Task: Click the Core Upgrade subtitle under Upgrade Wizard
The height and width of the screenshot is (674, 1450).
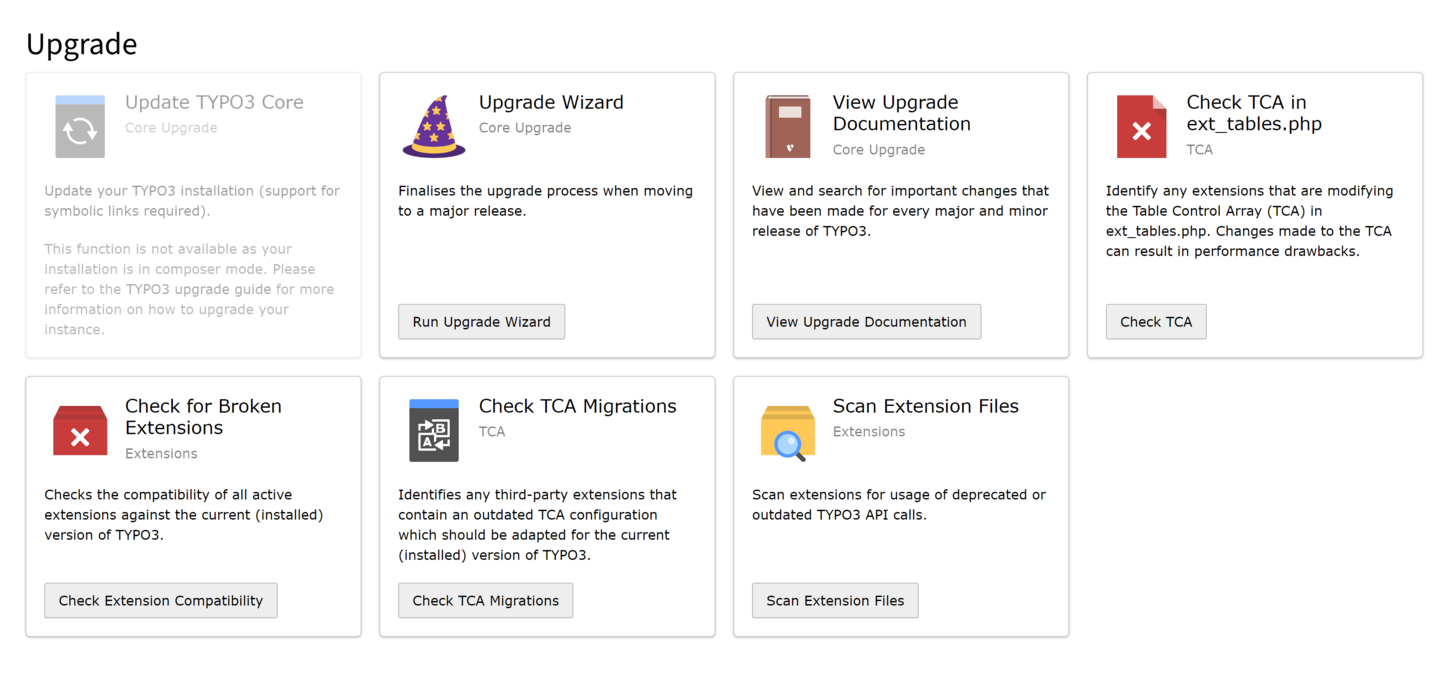Action: 524,128
